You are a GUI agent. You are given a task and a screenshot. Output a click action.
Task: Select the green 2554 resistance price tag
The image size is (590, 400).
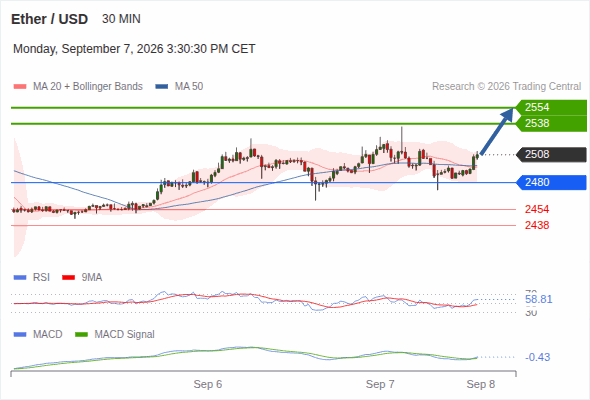click(551, 108)
